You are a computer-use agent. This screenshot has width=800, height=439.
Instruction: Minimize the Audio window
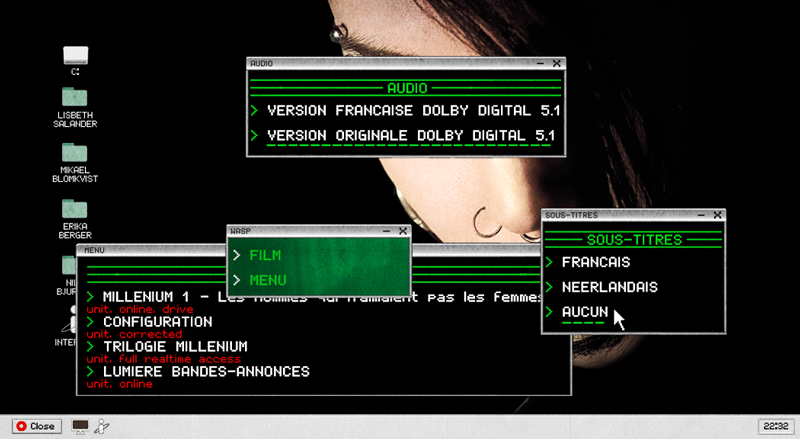coord(540,63)
